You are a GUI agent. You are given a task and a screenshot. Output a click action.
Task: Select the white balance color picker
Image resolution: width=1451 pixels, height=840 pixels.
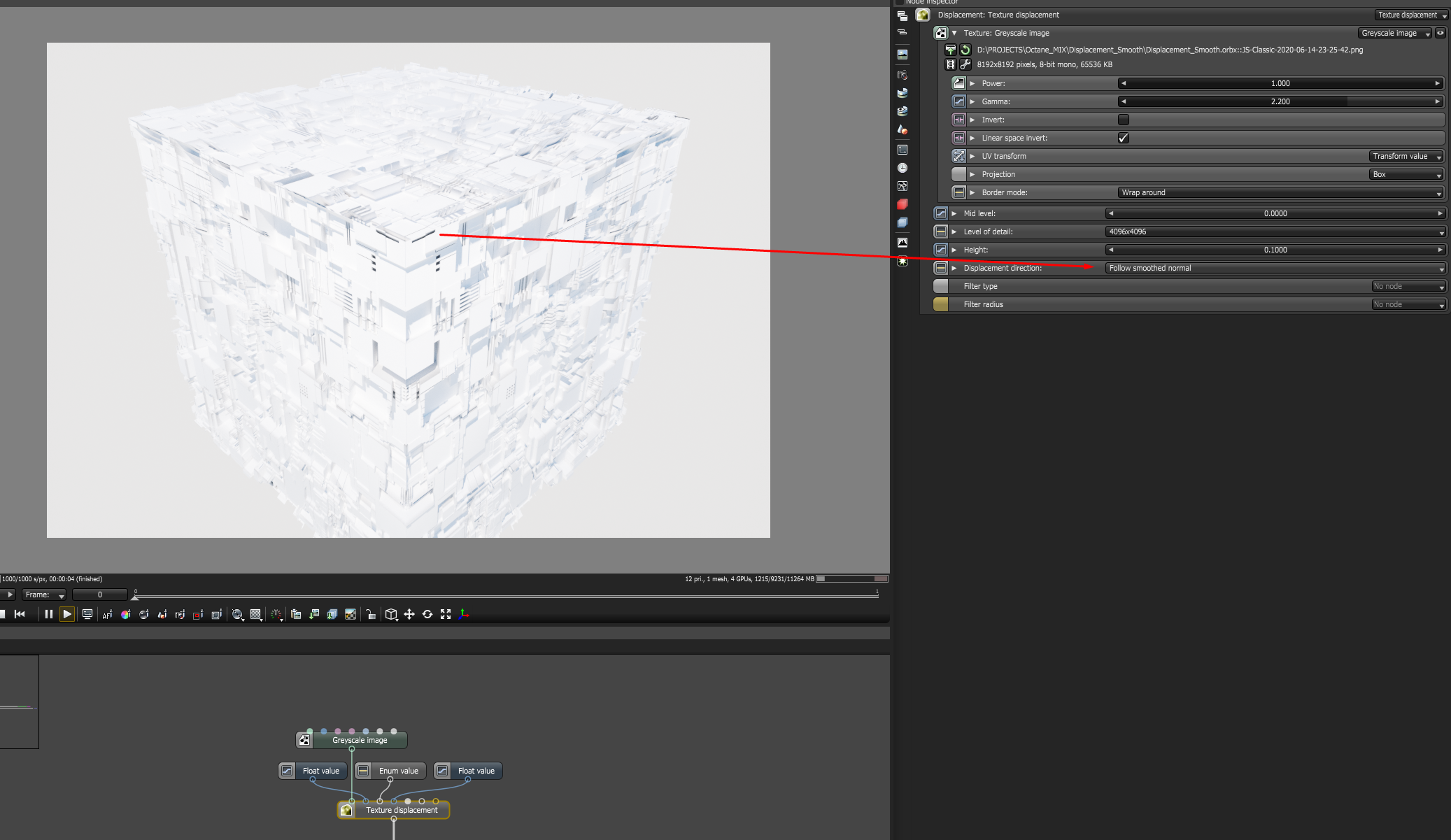tap(125, 614)
